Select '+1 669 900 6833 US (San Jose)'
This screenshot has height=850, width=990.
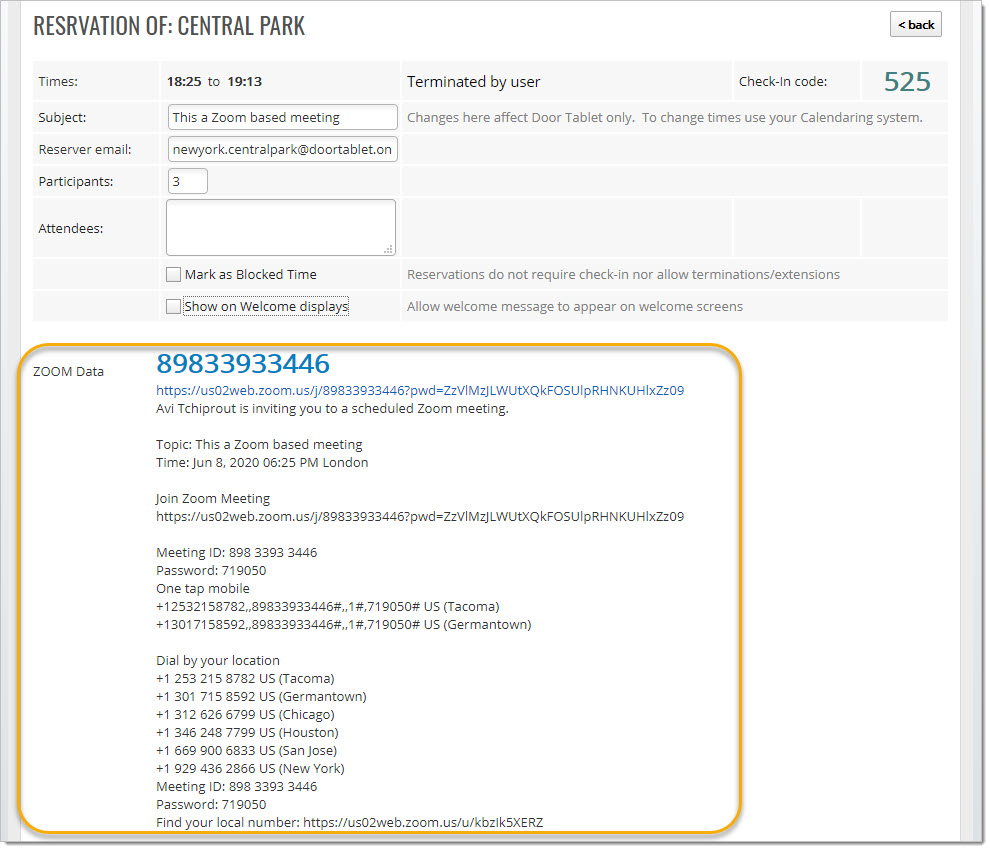point(247,750)
